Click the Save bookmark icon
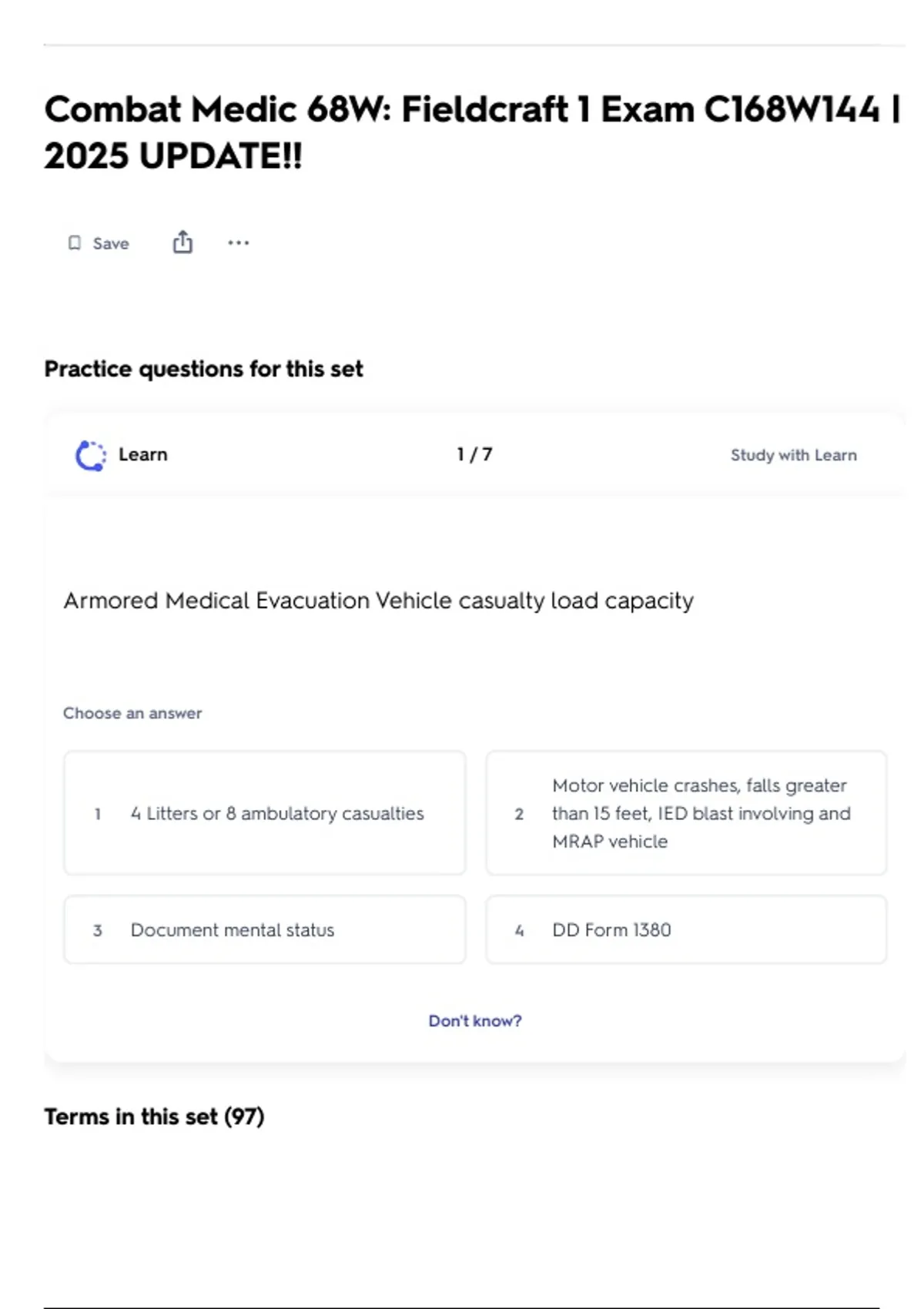924x1309 pixels. coord(75,243)
